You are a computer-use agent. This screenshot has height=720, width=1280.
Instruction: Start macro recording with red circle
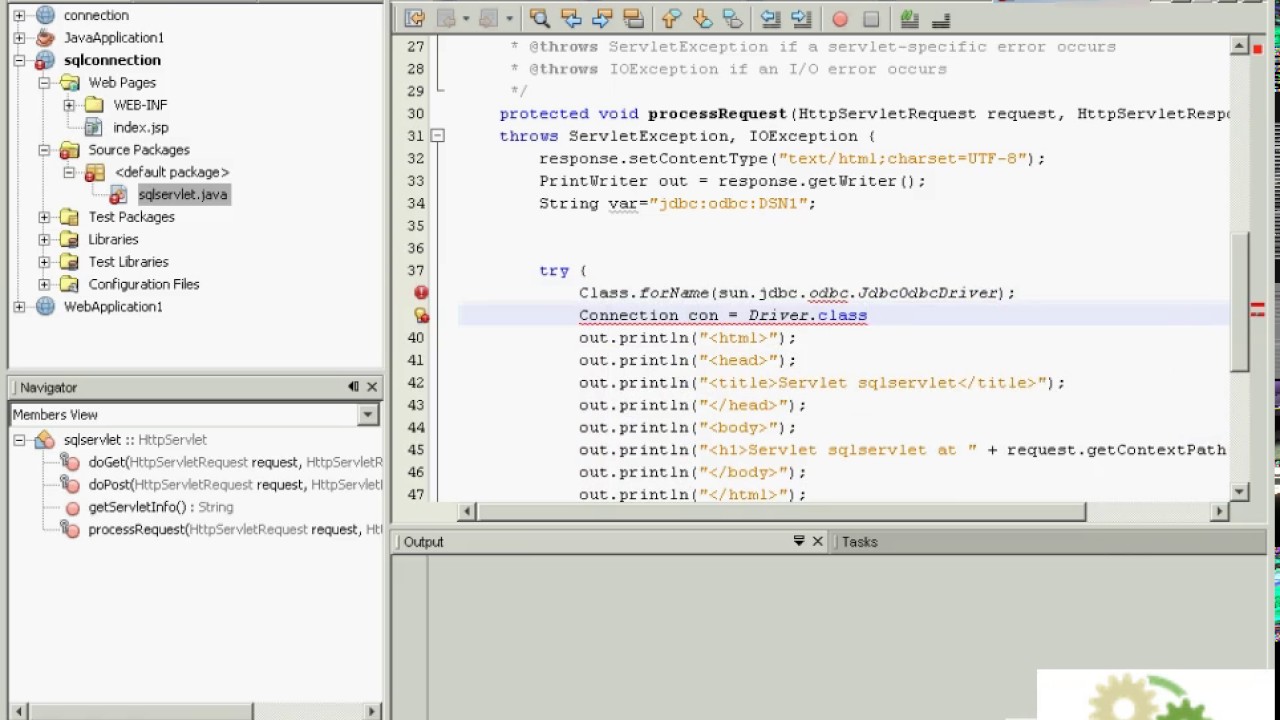pyautogui.click(x=840, y=19)
